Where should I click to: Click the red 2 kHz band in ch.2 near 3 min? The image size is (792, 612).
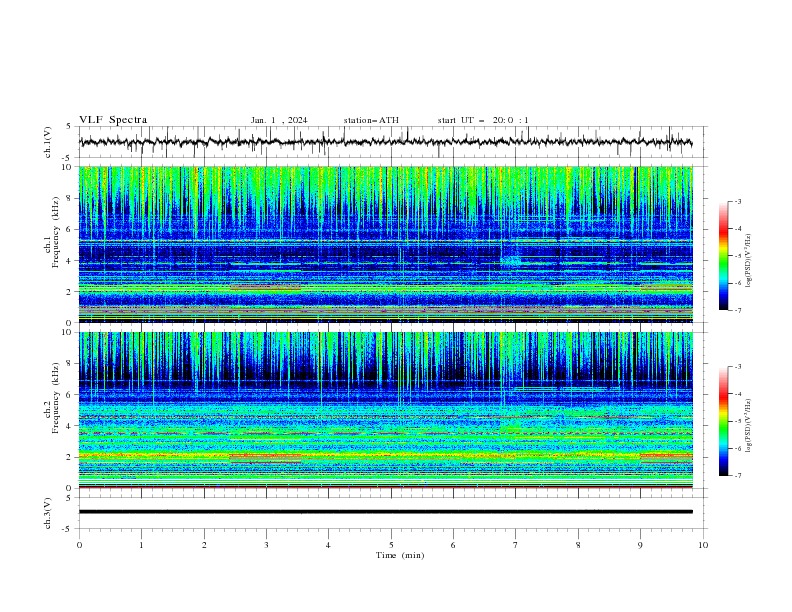266,456
